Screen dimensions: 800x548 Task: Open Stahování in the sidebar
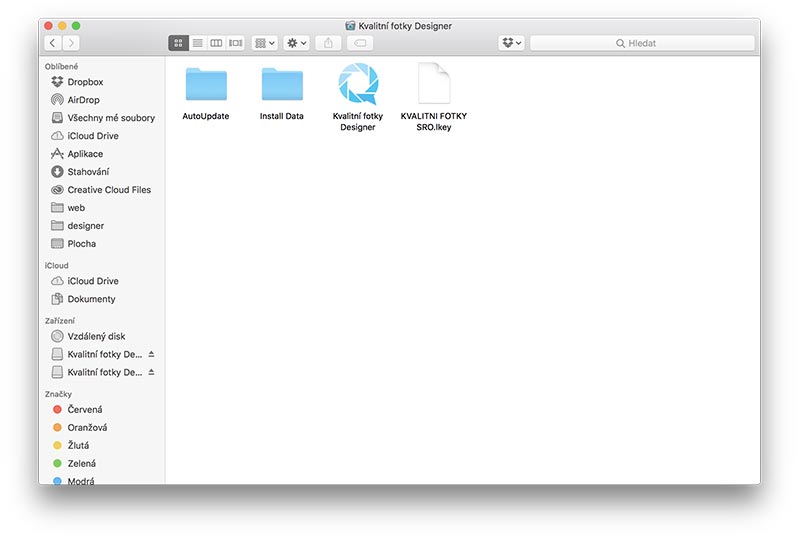(88, 171)
